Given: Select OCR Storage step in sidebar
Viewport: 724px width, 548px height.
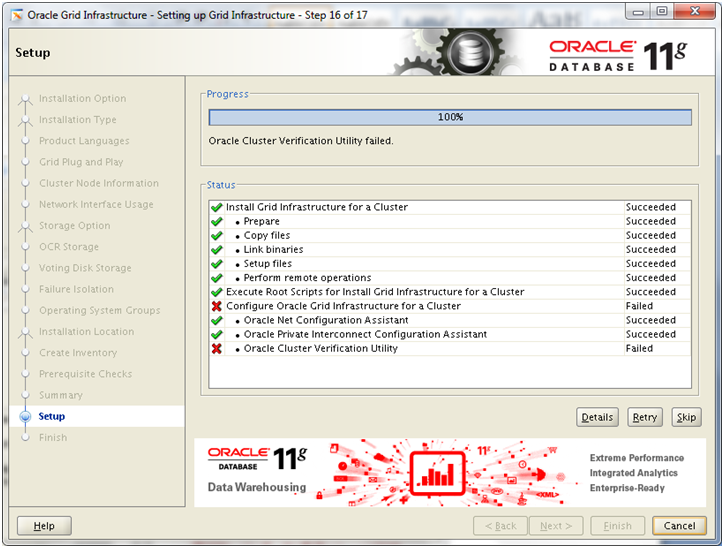Looking at the screenshot, I should pos(69,247).
